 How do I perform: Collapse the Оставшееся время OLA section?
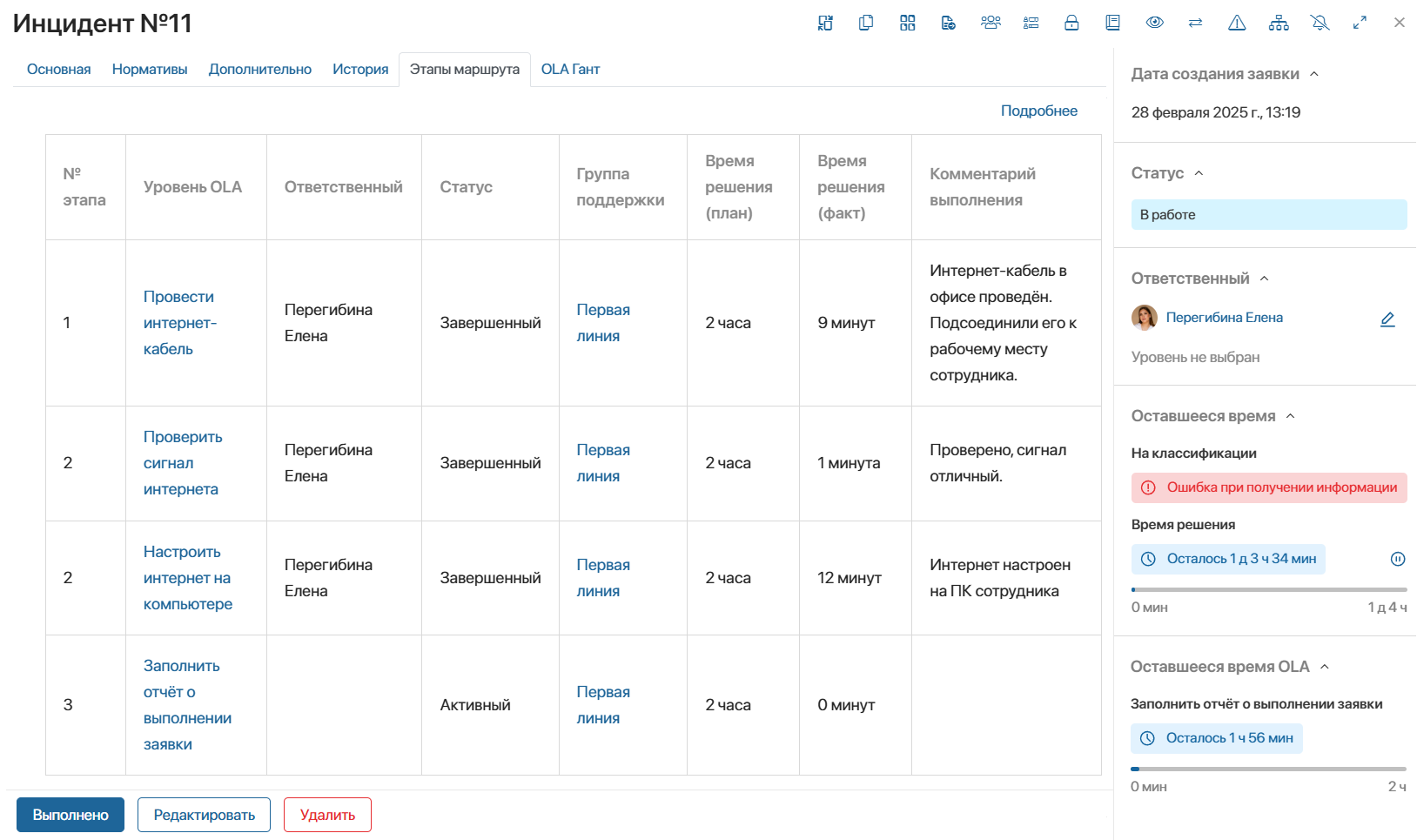[1325, 667]
